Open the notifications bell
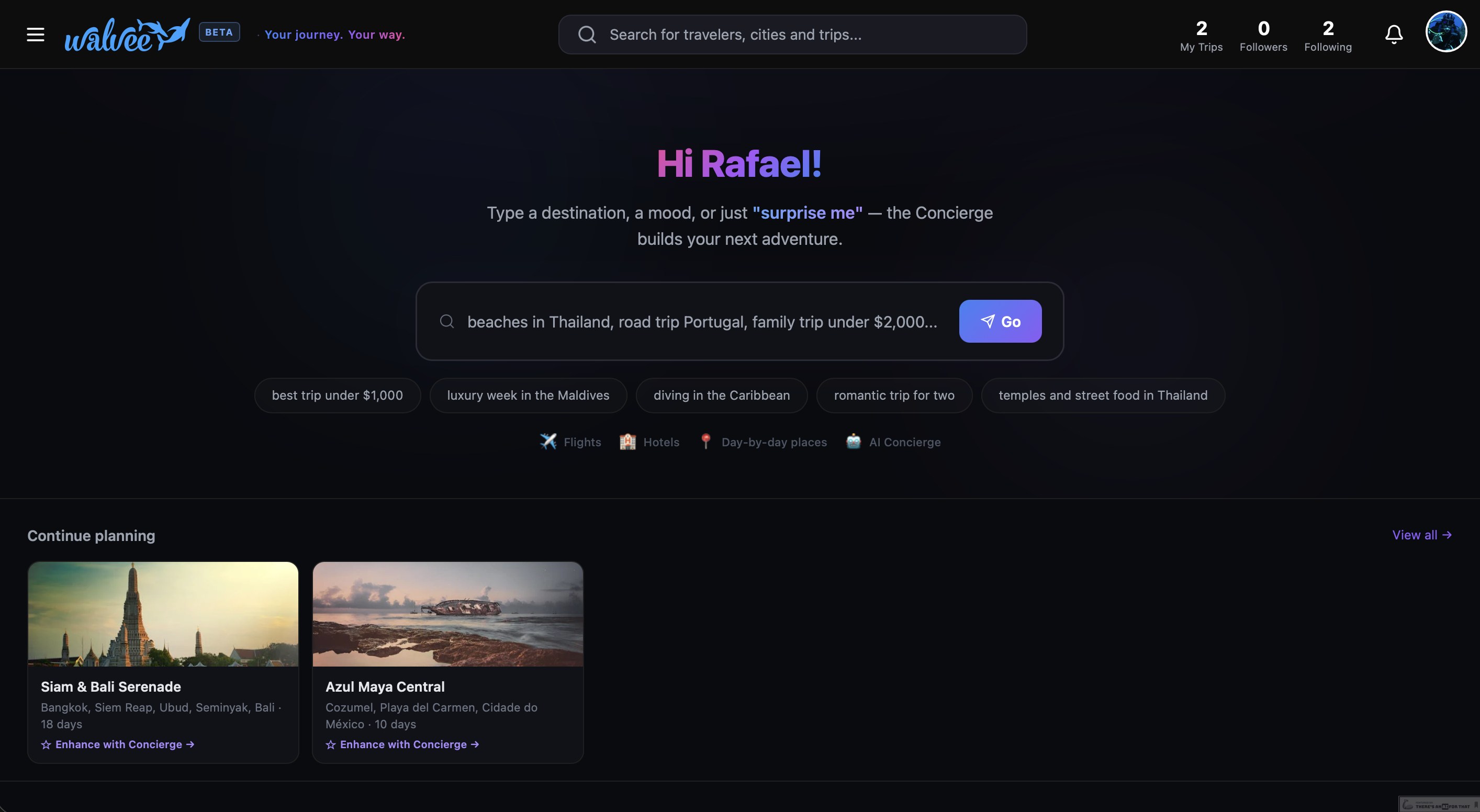 [x=1393, y=35]
